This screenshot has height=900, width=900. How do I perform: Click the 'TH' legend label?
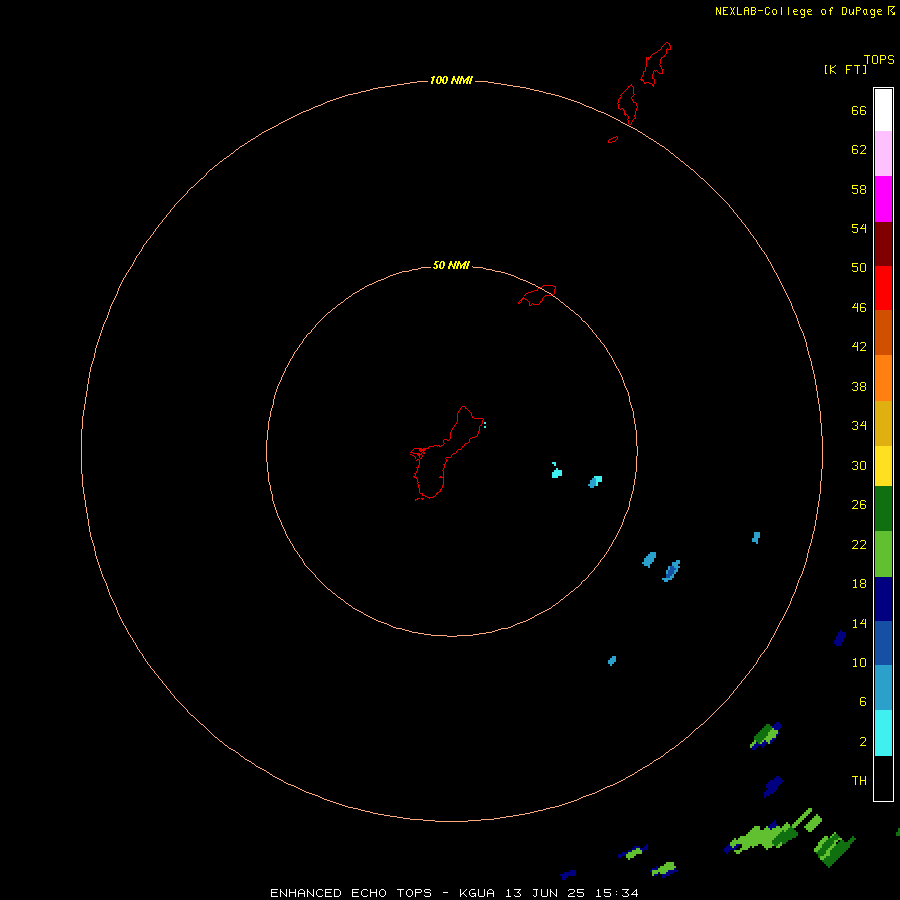coord(859,781)
